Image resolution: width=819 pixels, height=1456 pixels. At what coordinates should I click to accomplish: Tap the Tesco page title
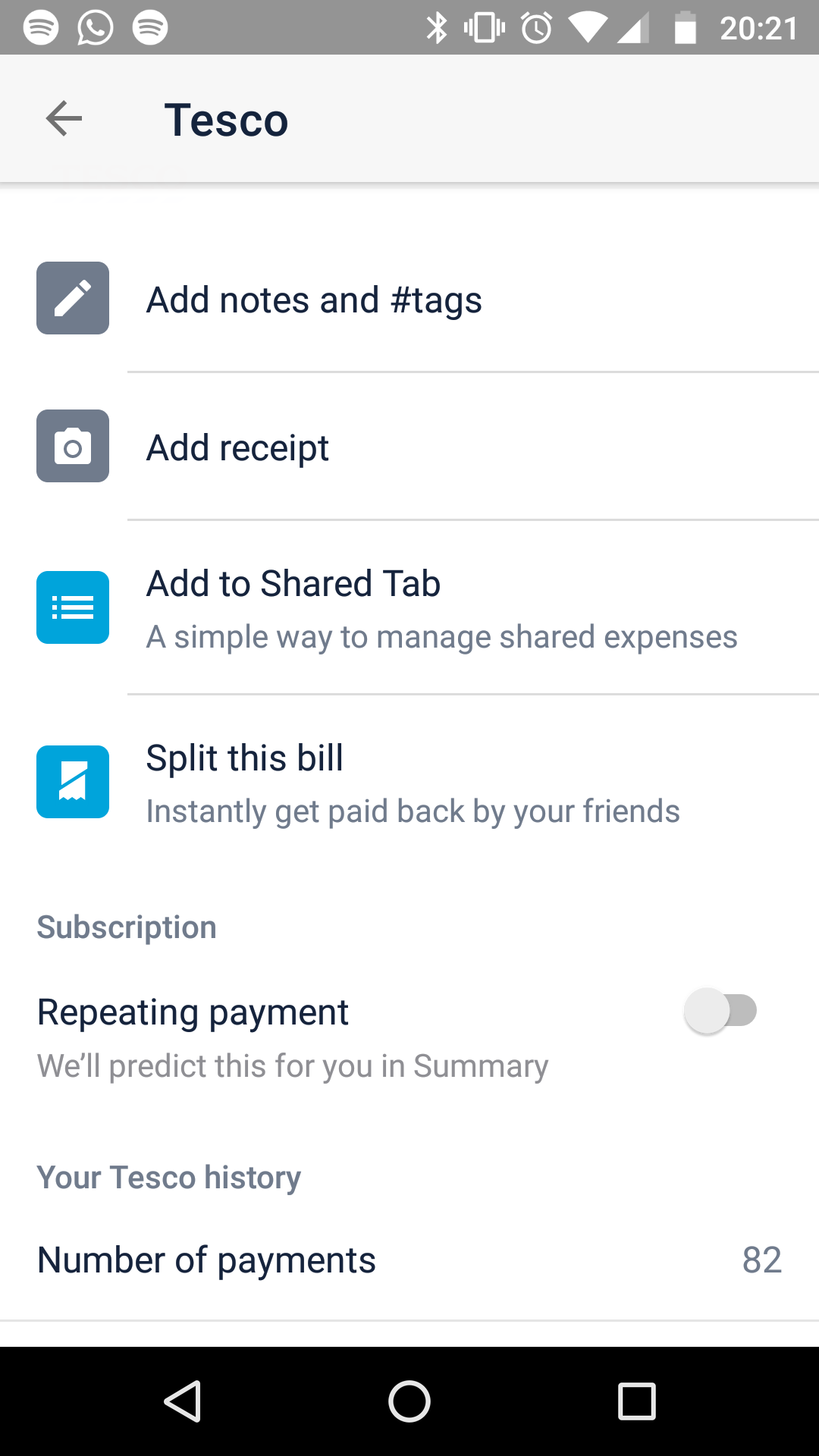tap(226, 120)
